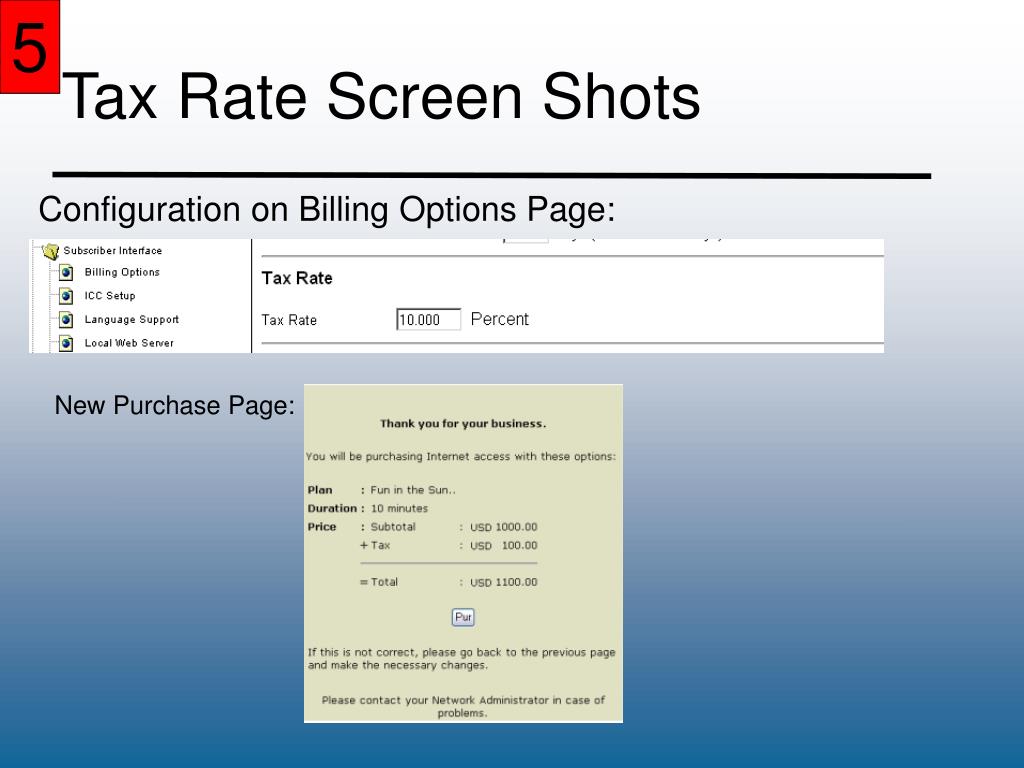This screenshot has height=768, width=1024.
Task: Click the Pur purchase button
Action: [x=463, y=617]
